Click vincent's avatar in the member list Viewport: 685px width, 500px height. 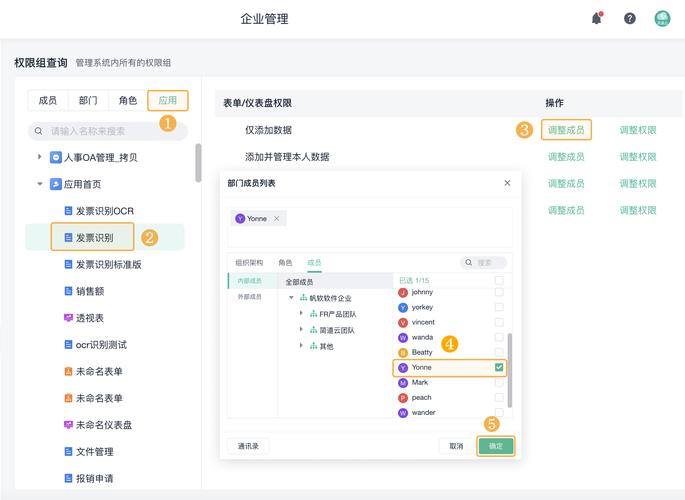403,323
